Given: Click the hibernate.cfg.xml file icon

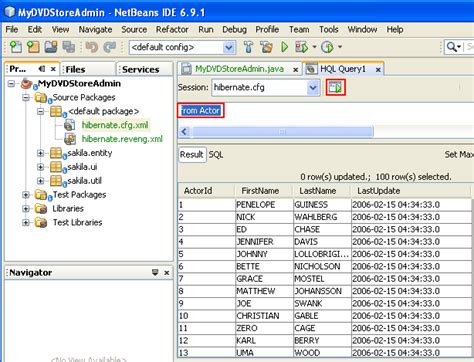Looking at the screenshot, I should [x=70, y=125].
